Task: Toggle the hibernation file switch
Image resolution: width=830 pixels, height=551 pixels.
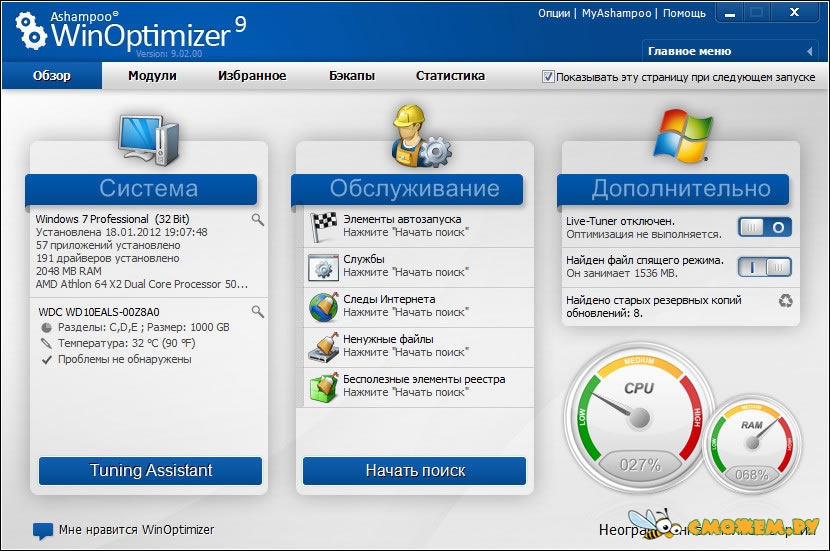Action: 765,267
